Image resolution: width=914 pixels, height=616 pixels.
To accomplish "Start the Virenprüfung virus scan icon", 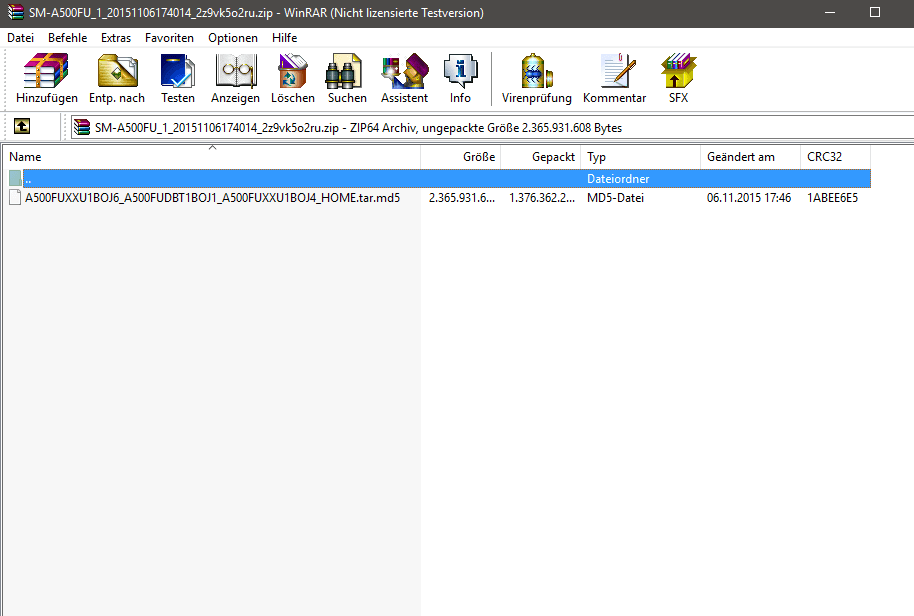I will [536, 71].
